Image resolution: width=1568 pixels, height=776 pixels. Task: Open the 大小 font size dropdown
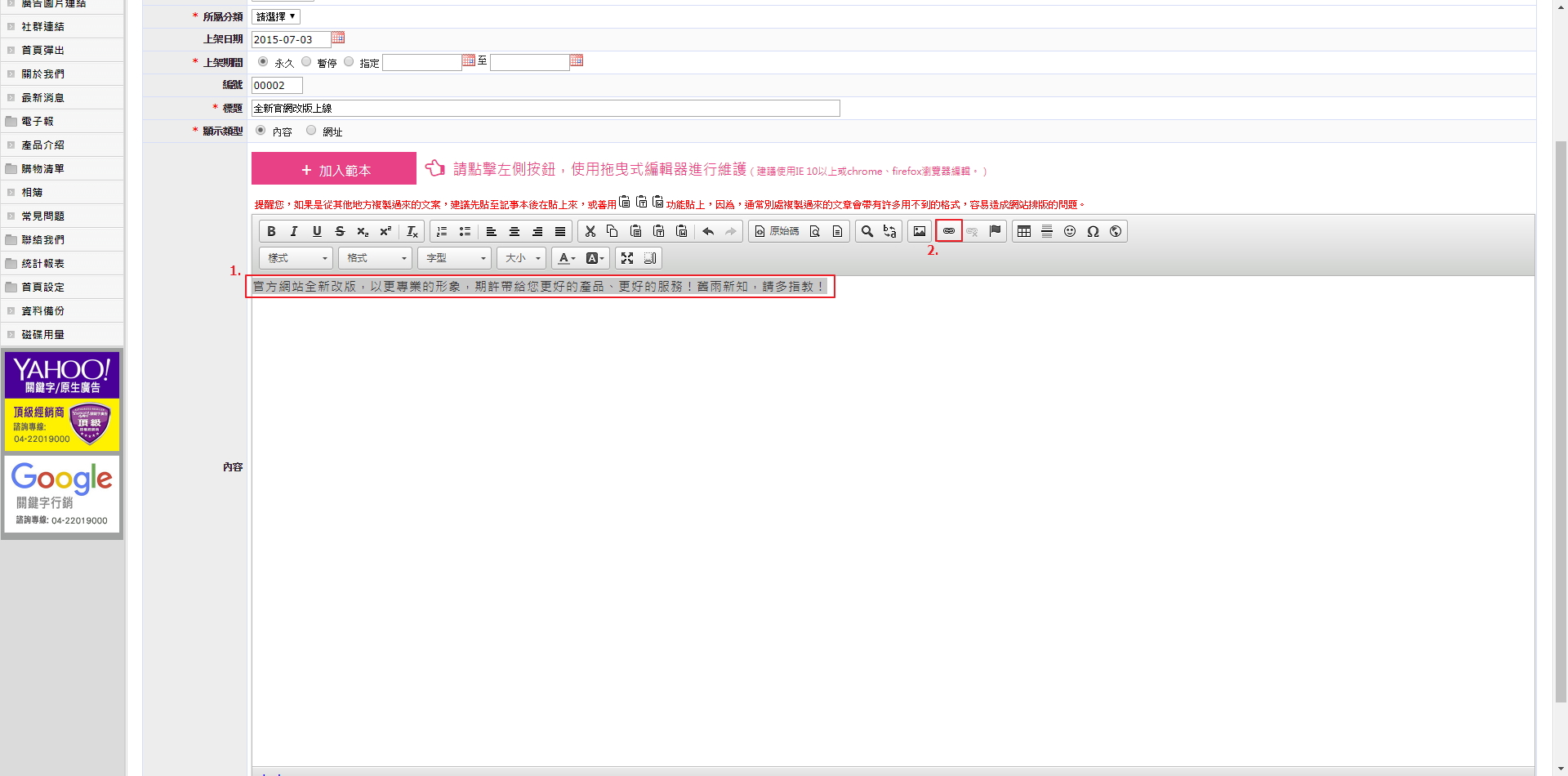523,258
